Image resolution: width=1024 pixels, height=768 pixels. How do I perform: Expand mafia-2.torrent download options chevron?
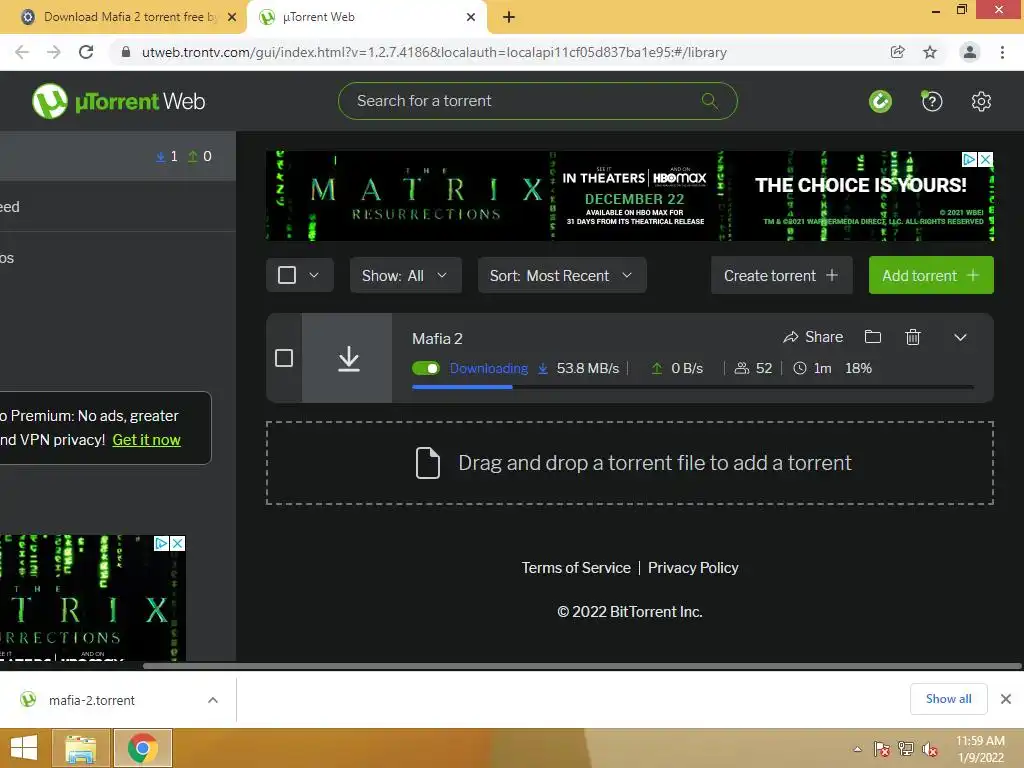pyautogui.click(x=212, y=700)
